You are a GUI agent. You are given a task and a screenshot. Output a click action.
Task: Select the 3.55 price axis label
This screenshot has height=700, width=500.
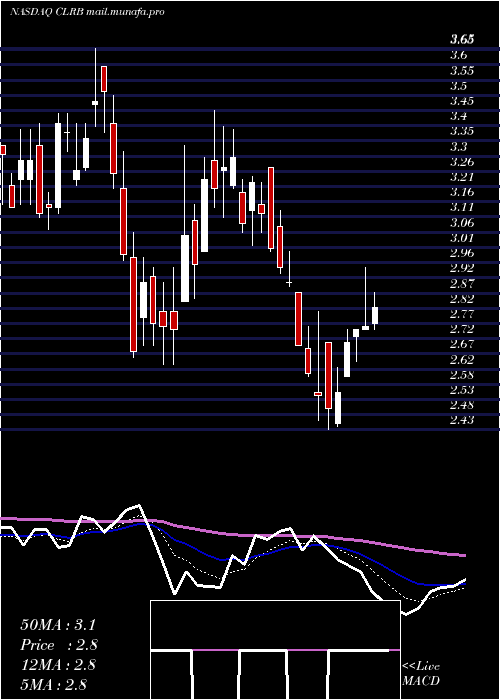pos(462,71)
